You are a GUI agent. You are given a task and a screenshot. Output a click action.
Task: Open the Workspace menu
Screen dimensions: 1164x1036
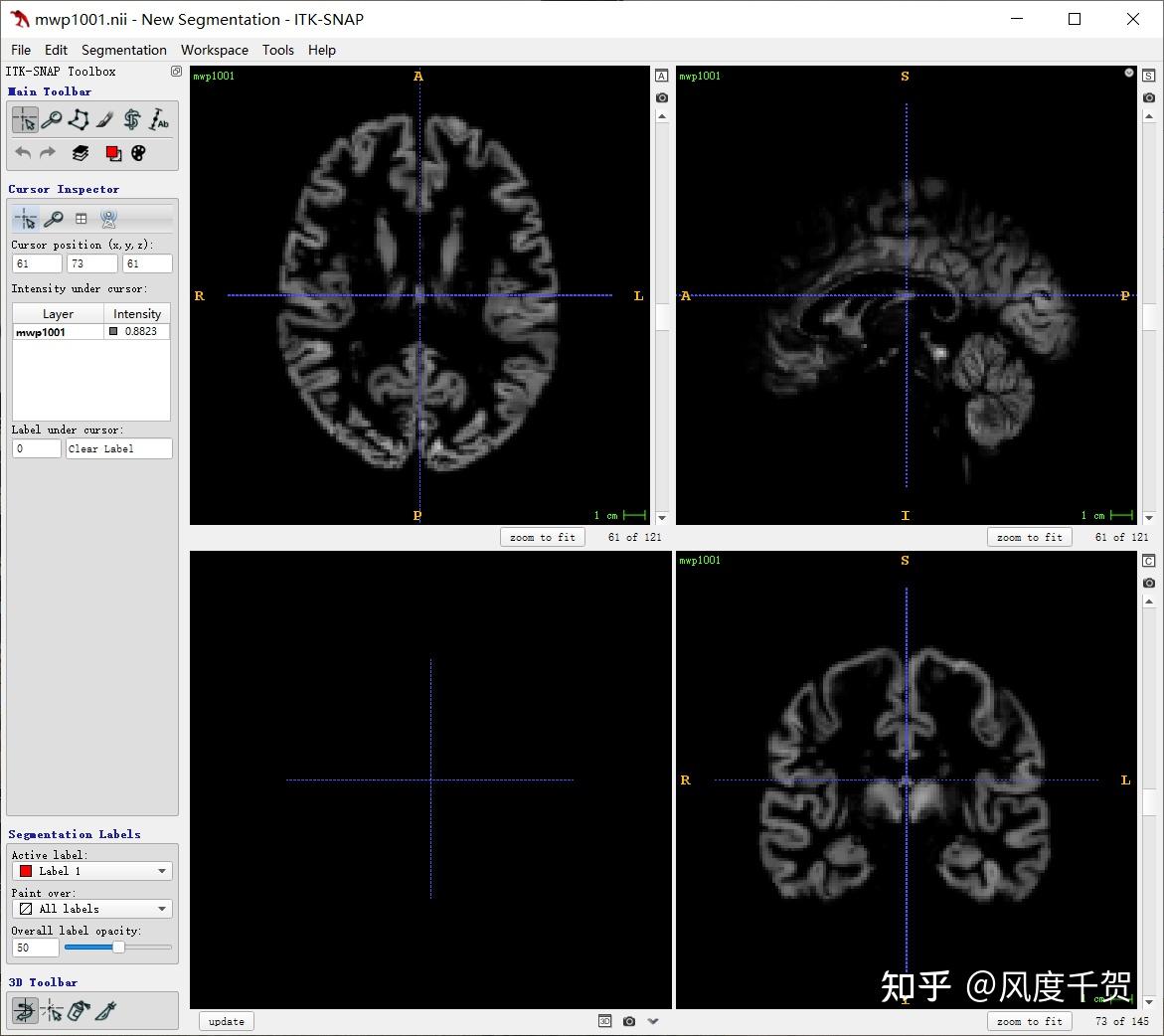pyautogui.click(x=215, y=50)
